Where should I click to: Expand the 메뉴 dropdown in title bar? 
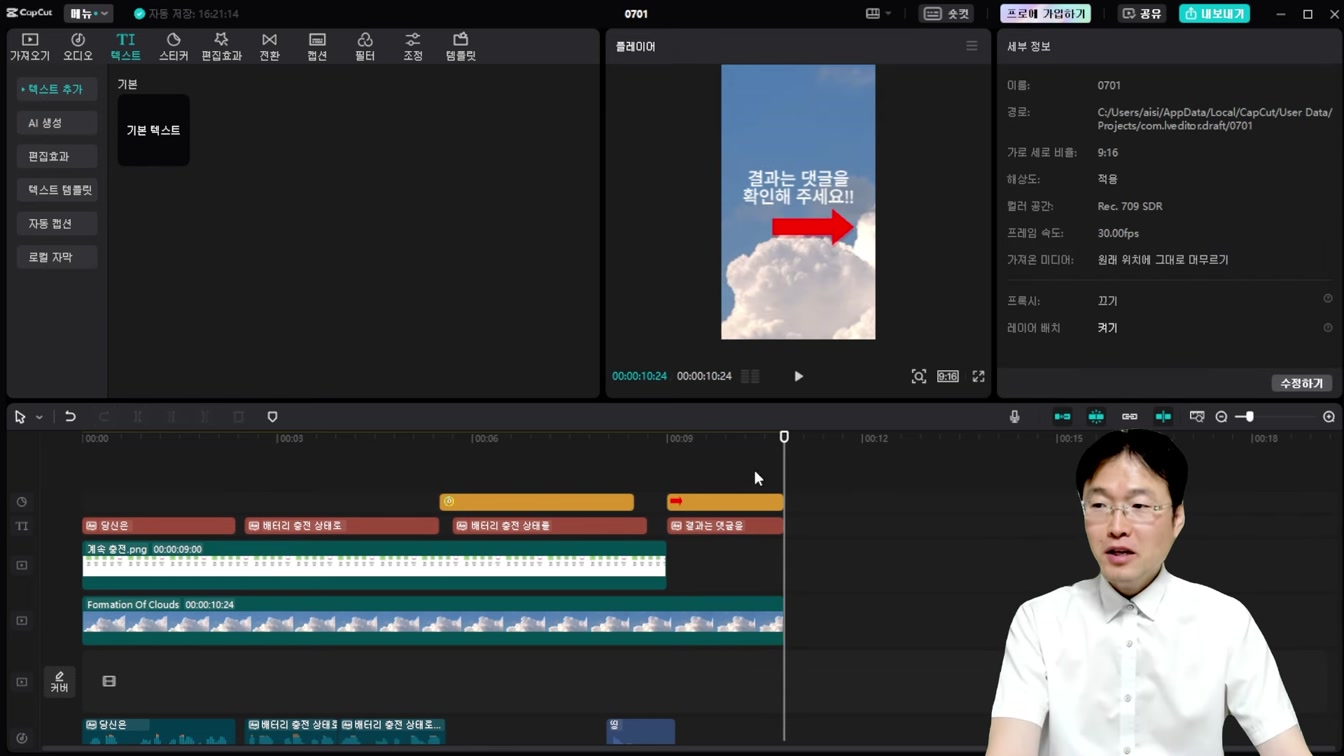(x=88, y=14)
